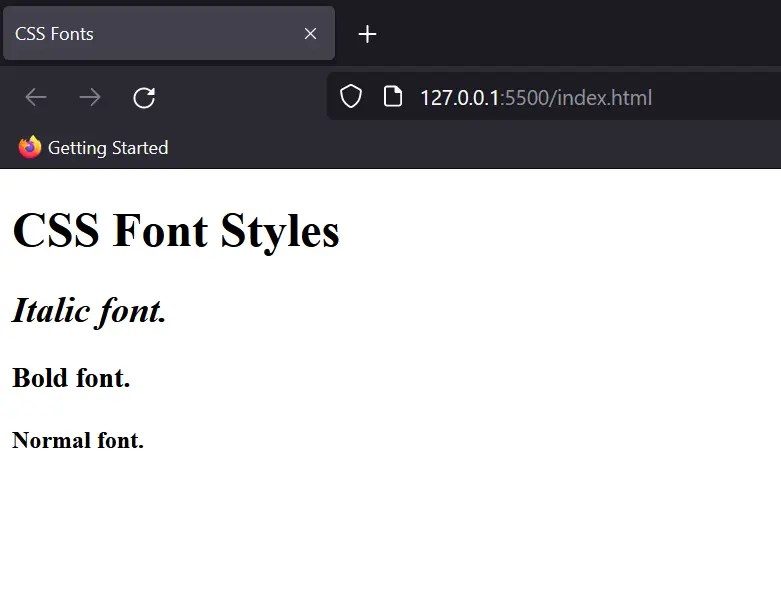This screenshot has width=781, height=615.
Task: Focus the address bar URL 127.0.0.1:5500/index.html
Action: 536,98
